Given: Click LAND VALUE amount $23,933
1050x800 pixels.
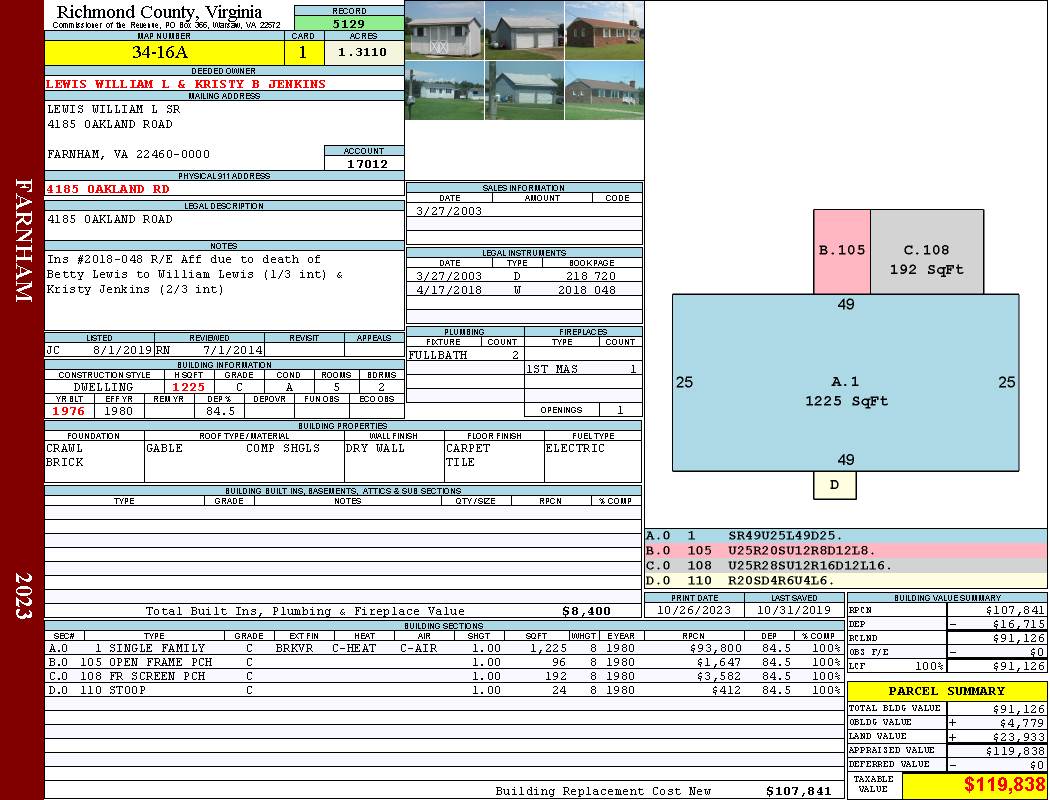Looking at the screenshot, I should point(1018,737).
